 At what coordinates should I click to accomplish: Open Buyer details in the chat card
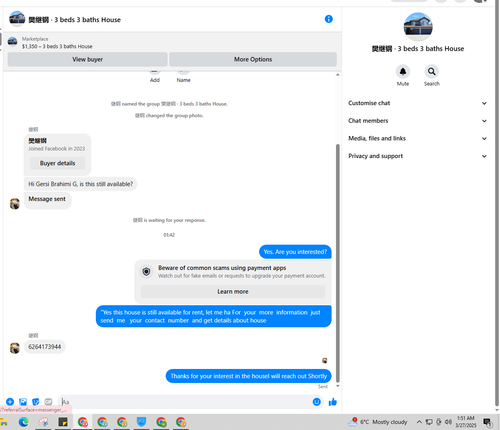tap(57, 163)
